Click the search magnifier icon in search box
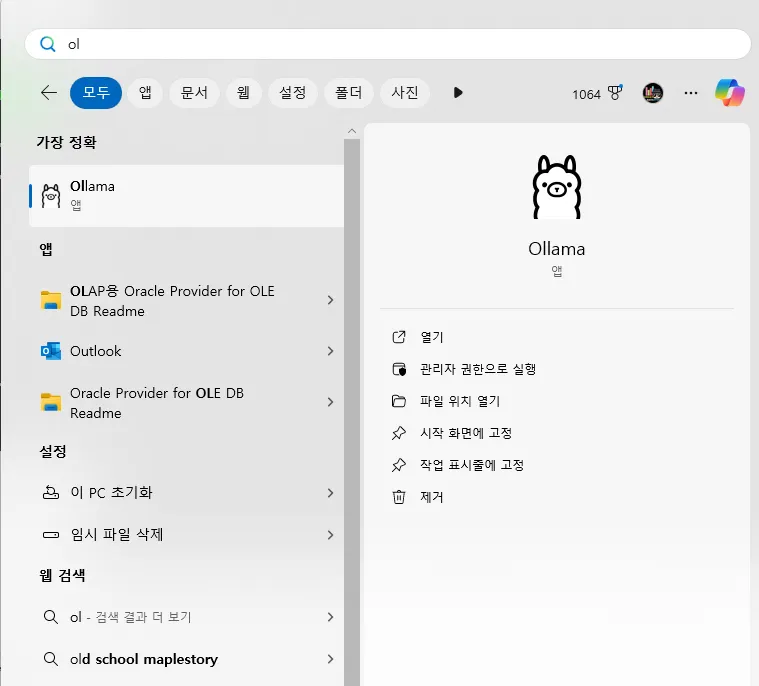759x686 pixels. click(47, 44)
